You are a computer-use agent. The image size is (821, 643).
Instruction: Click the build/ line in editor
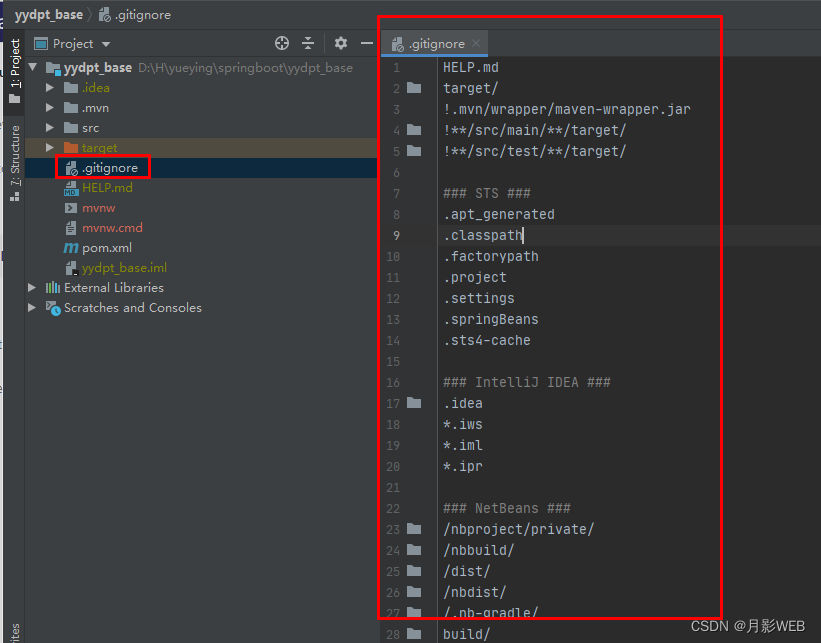[x=467, y=634]
